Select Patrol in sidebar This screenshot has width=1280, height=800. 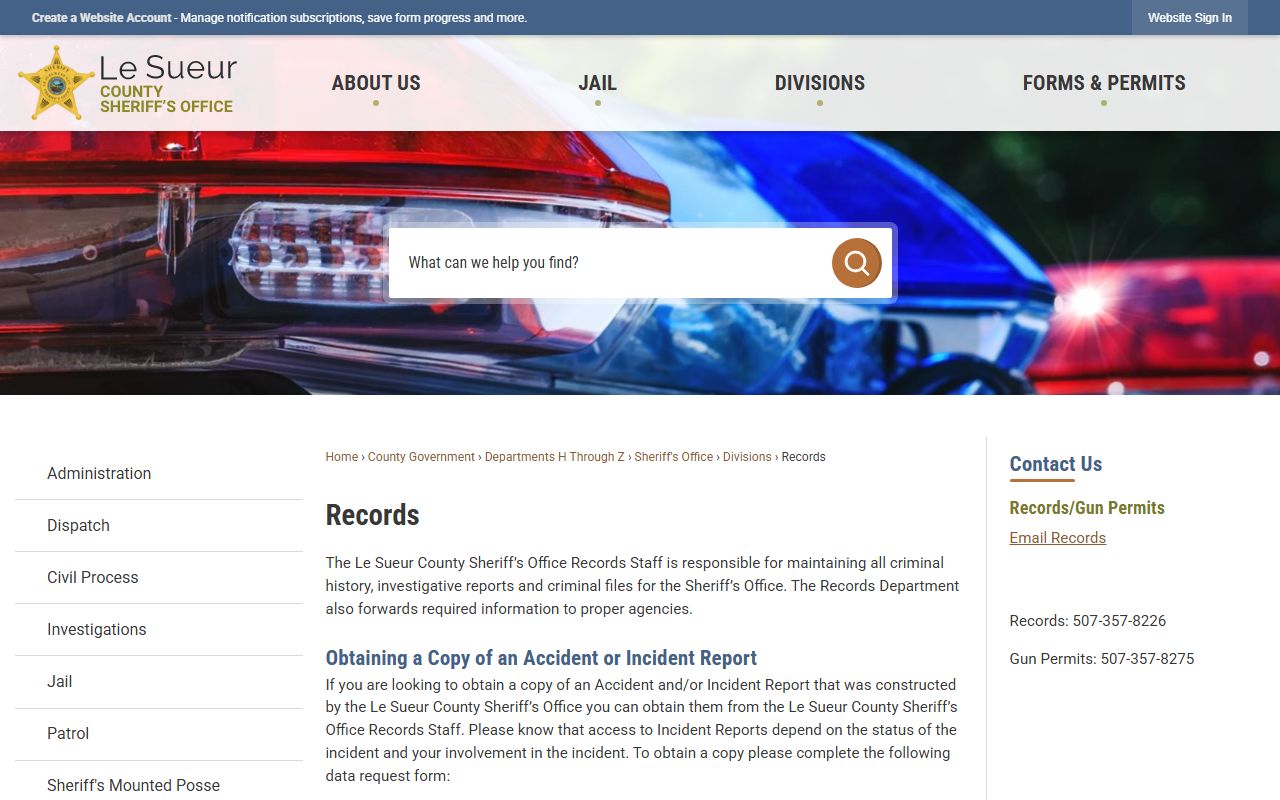pos(159,734)
